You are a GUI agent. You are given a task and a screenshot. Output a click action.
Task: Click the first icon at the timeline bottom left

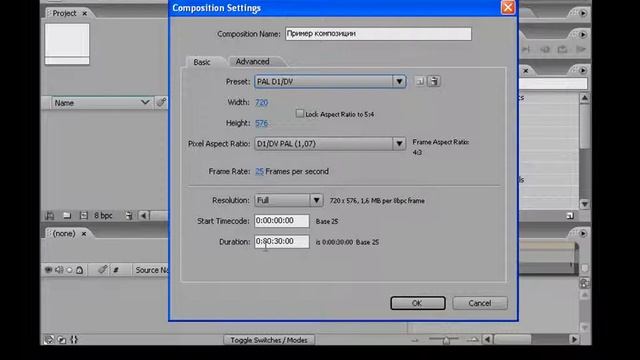(49, 340)
